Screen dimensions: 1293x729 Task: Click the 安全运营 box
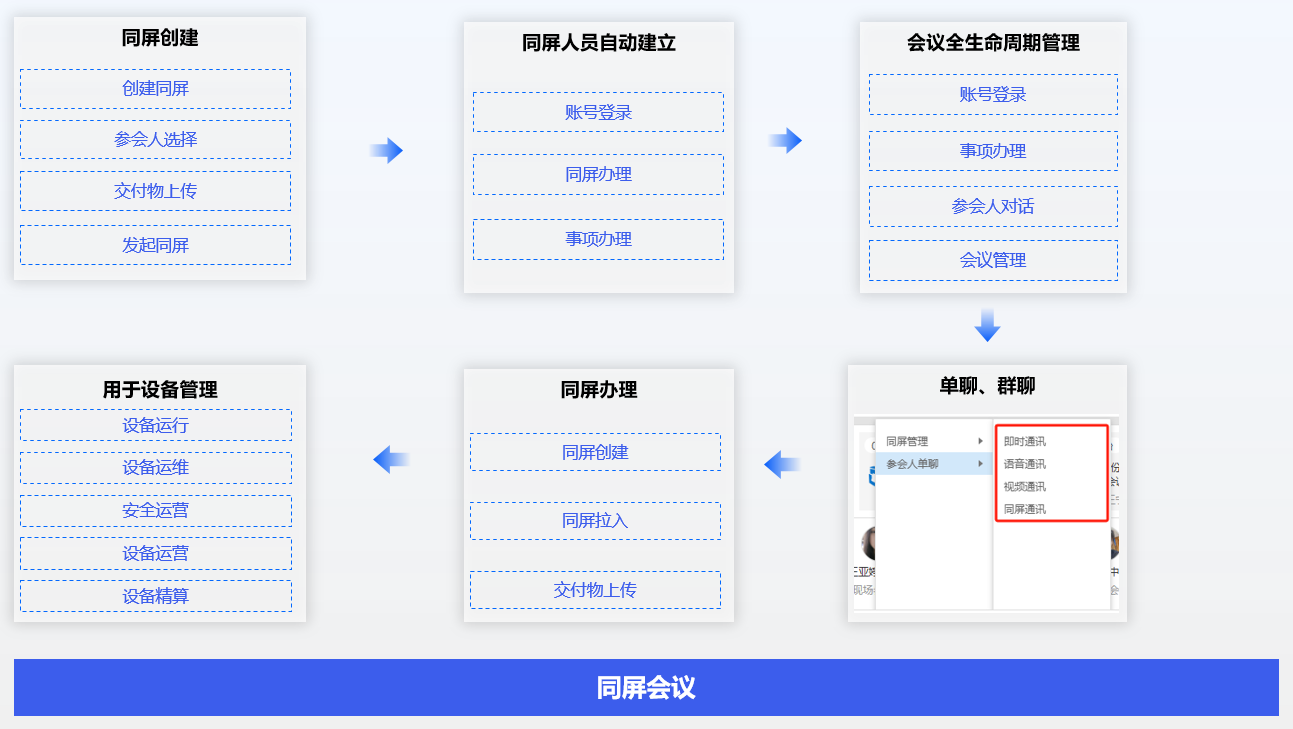pyautogui.click(x=156, y=511)
